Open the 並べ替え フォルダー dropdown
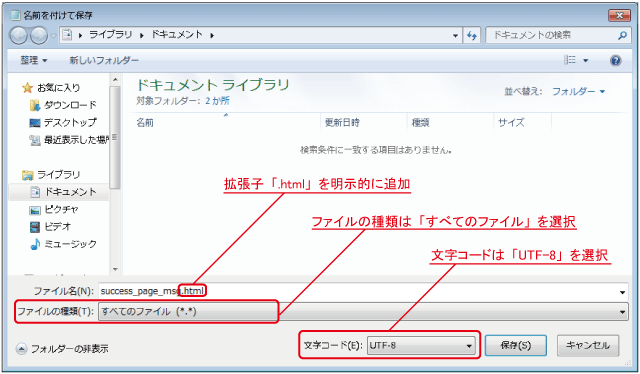640x374 pixels. click(578, 91)
